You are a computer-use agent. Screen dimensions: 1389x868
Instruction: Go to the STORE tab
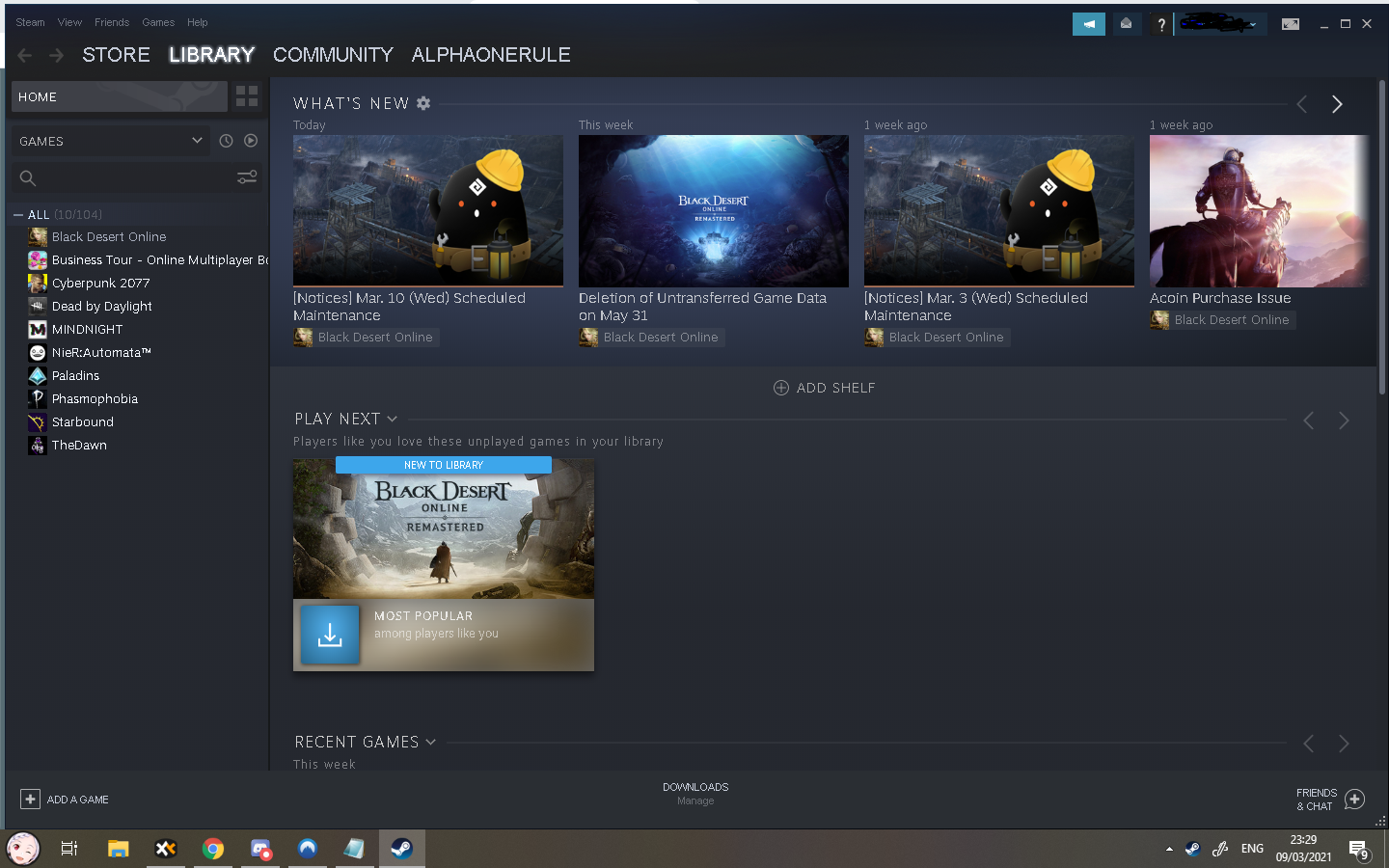click(116, 55)
